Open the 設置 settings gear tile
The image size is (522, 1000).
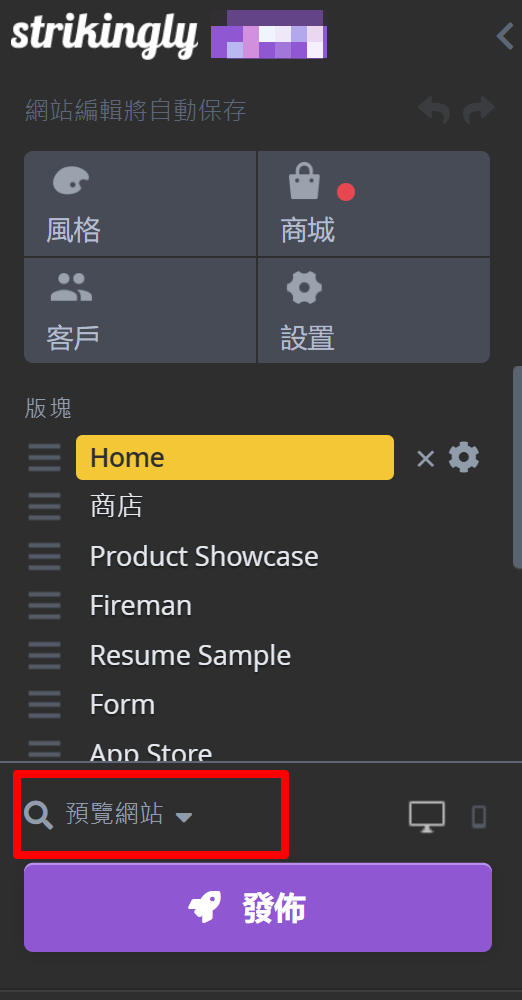[x=374, y=311]
